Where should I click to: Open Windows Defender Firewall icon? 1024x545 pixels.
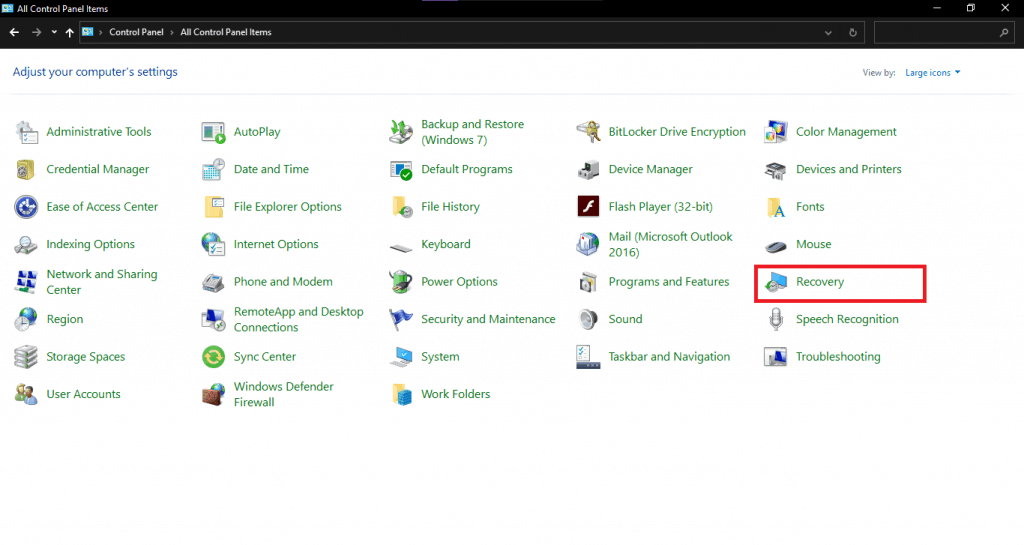coord(213,394)
